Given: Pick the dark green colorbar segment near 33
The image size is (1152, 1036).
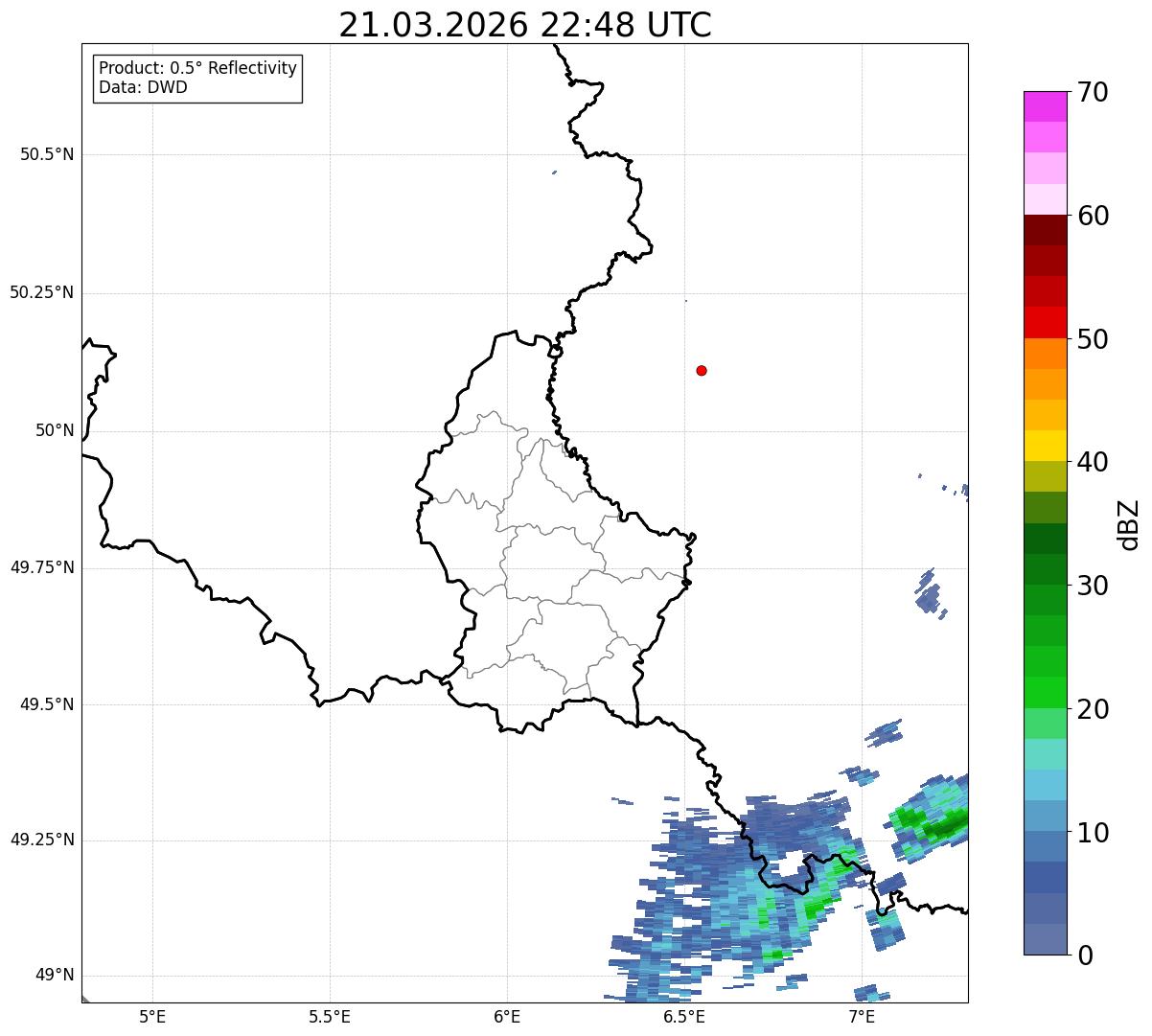Looking at the screenshot, I should click(x=1045, y=539).
